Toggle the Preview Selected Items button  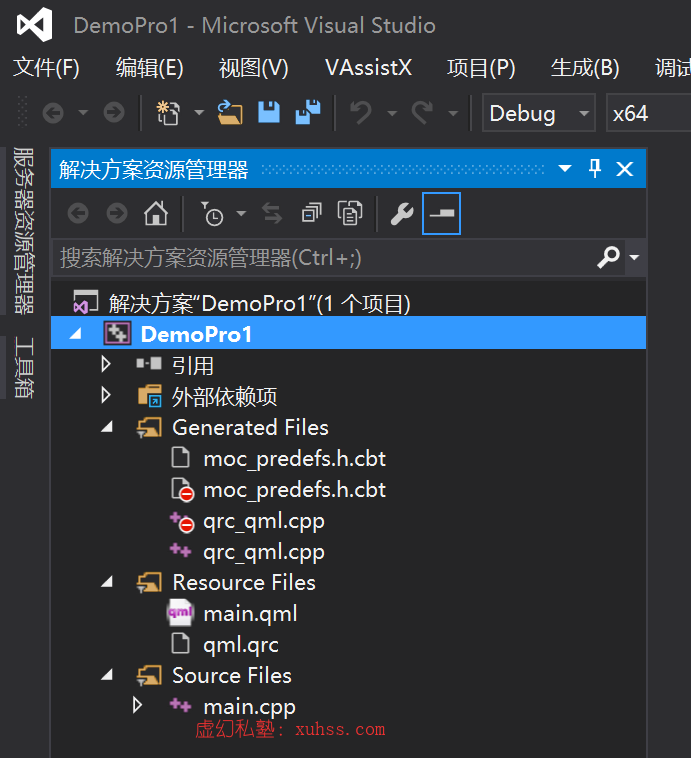click(x=441, y=213)
